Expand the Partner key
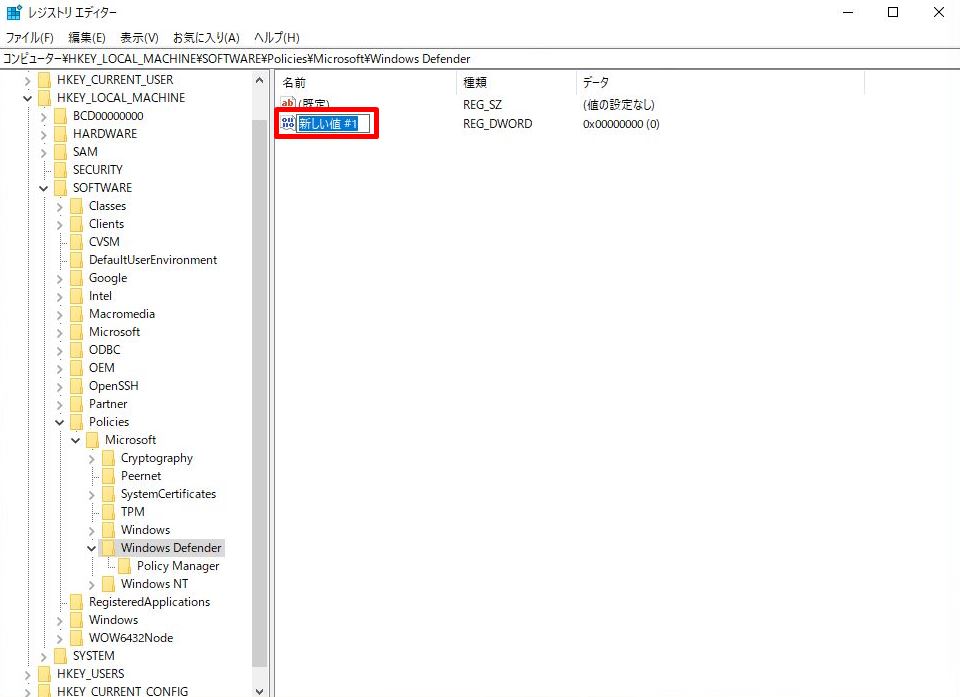960x697 pixels. [x=59, y=404]
